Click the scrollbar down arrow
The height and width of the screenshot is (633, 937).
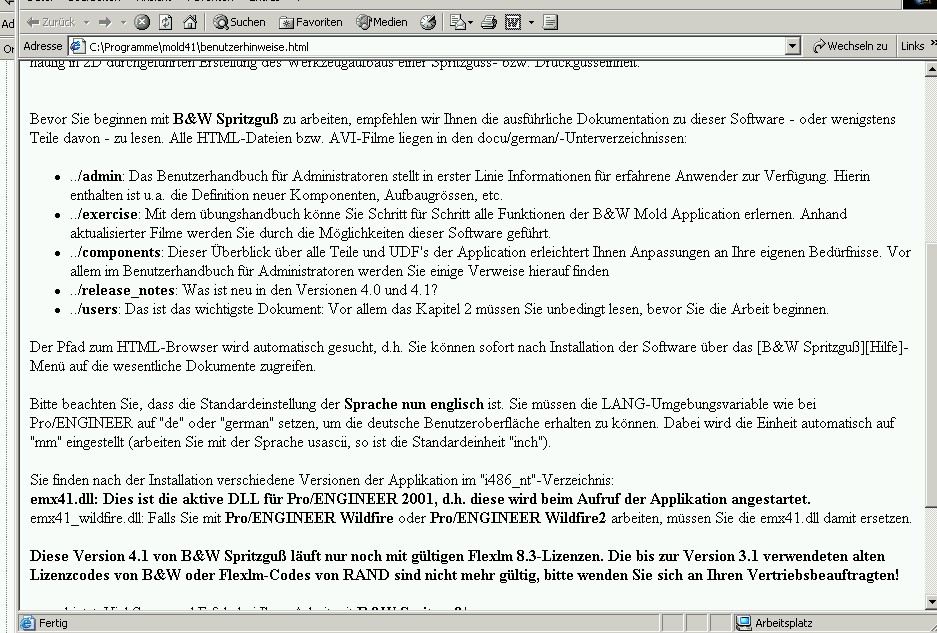tap(930, 601)
